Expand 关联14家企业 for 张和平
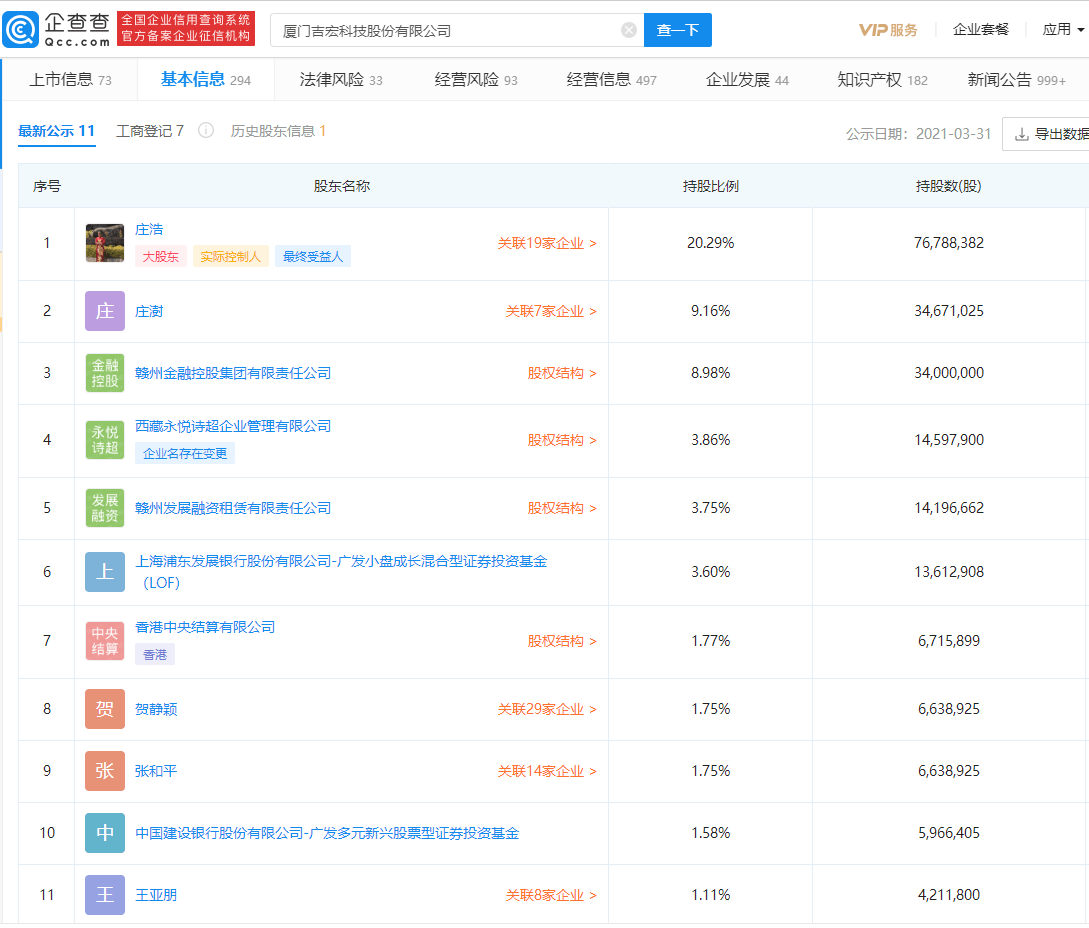Image resolution: width=1089 pixels, height=928 pixels. [x=547, y=771]
